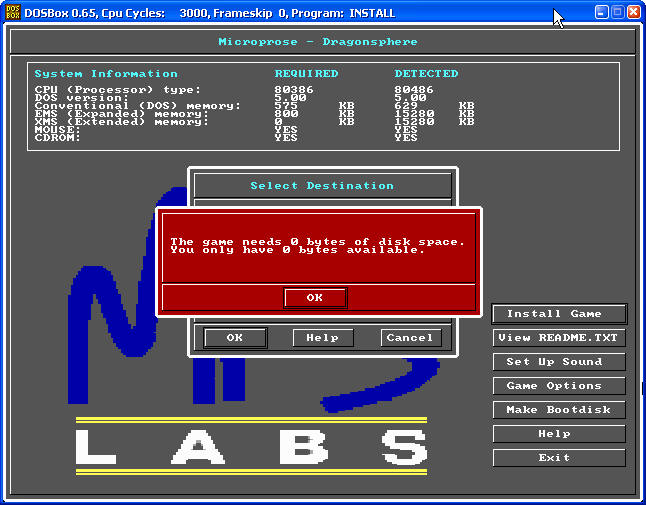
Task: Click the required EMS value '800'
Action: tap(286, 113)
